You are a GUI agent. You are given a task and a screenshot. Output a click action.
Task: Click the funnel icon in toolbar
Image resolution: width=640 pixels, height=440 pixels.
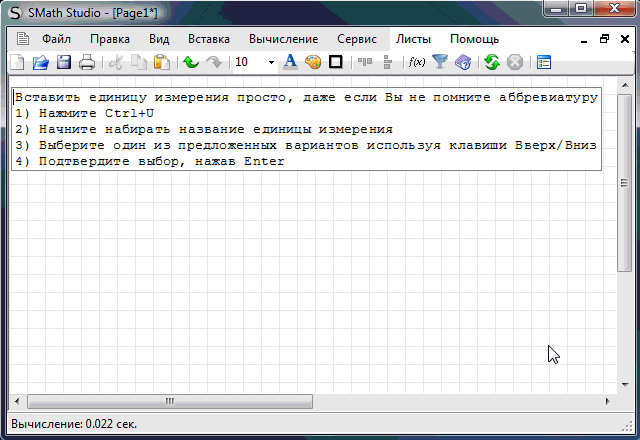(440, 62)
